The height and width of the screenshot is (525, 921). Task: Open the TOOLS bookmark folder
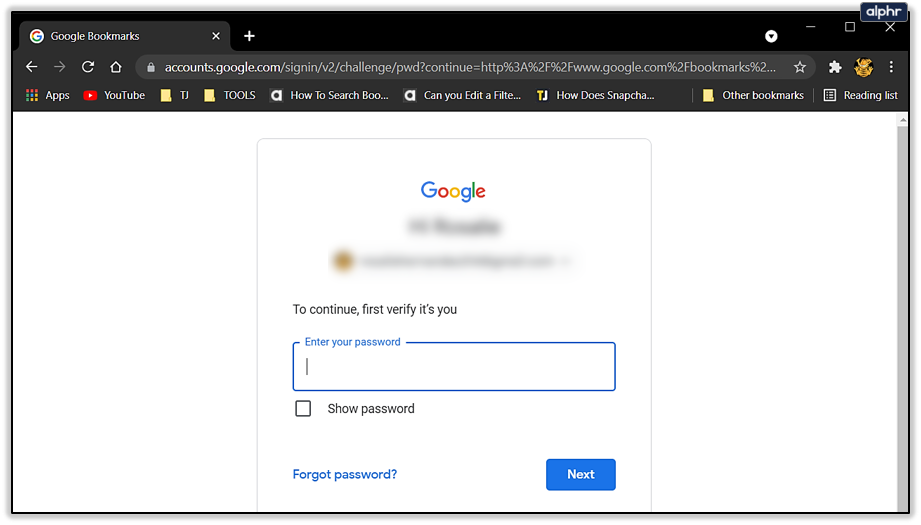[x=229, y=95]
